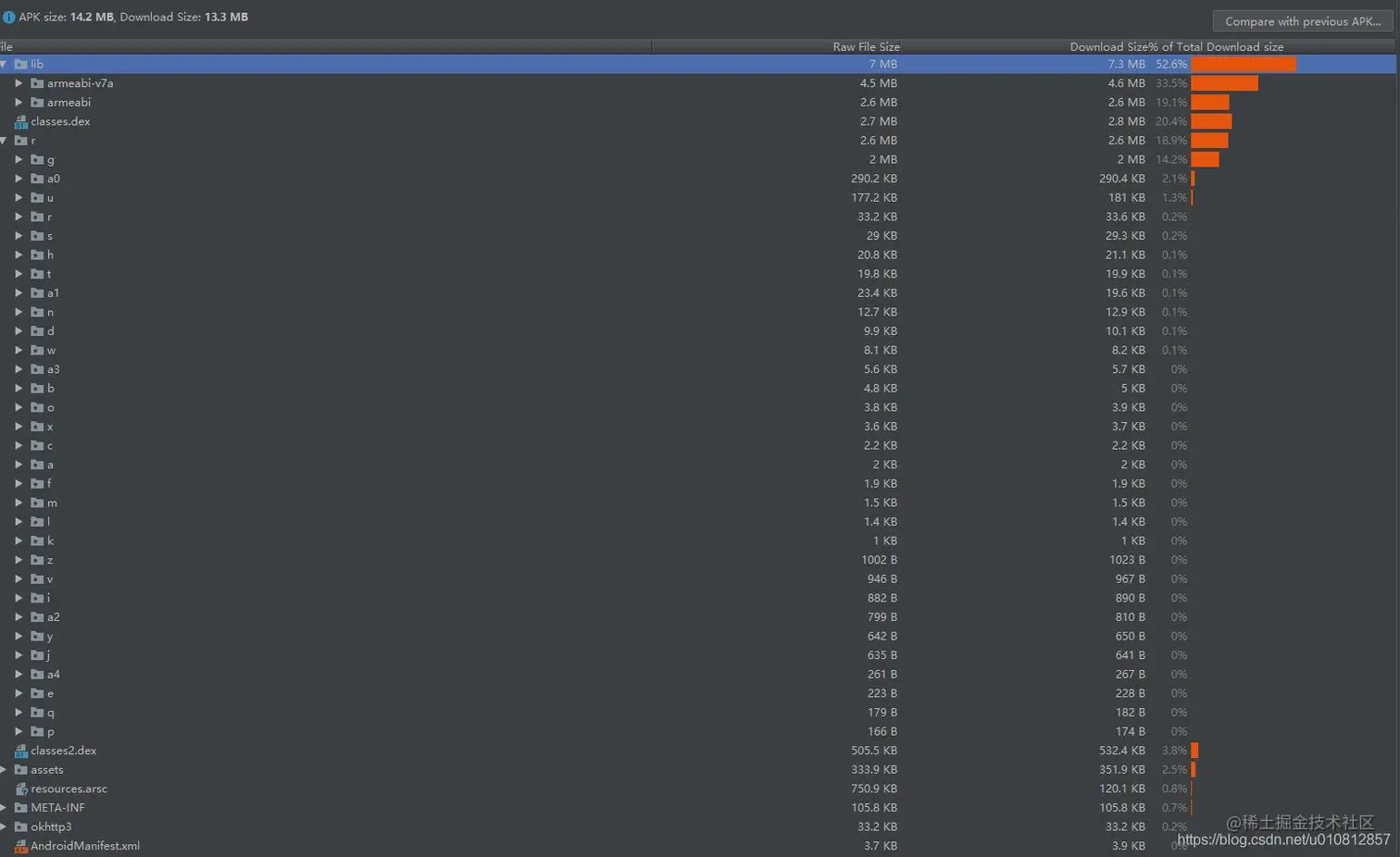Click the Download Size column header
Image resolution: width=1400 pixels, height=857 pixels.
tap(1108, 46)
